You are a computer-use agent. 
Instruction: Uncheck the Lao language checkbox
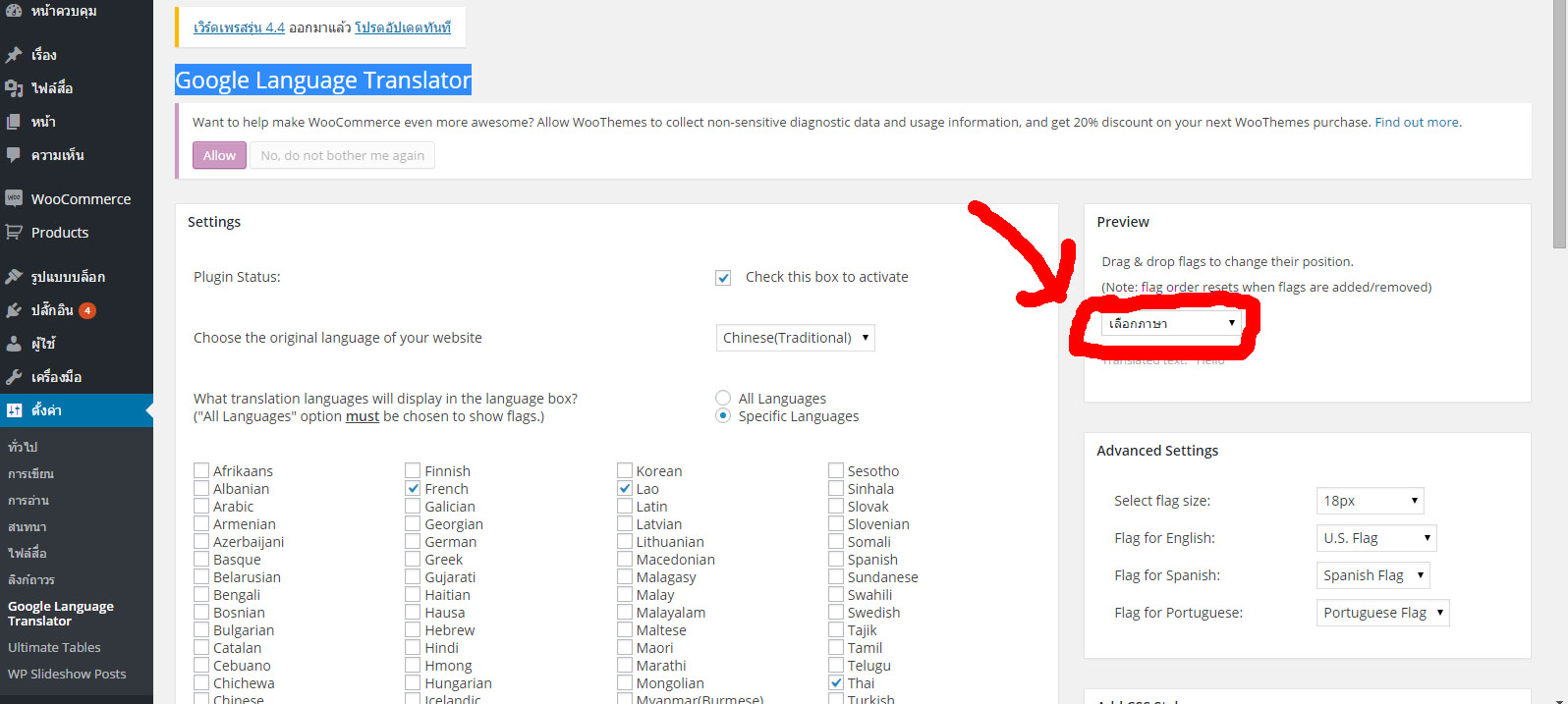[x=625, y=488]
